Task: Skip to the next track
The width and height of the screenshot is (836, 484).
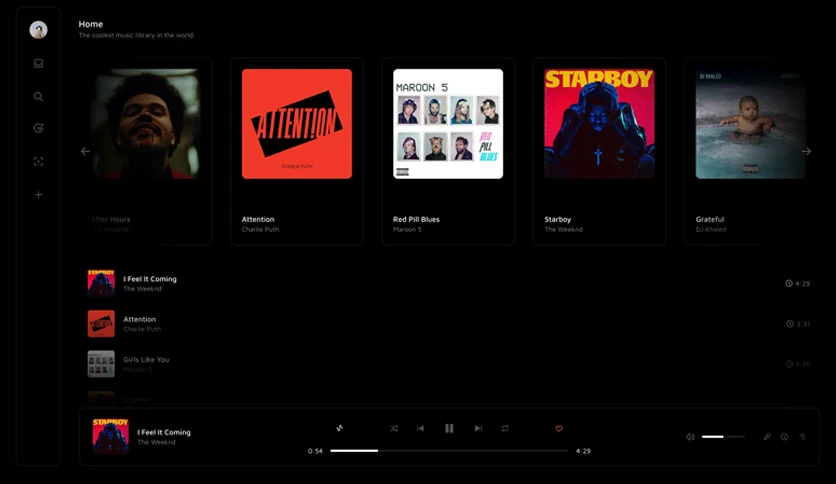Action: (478, 428)
